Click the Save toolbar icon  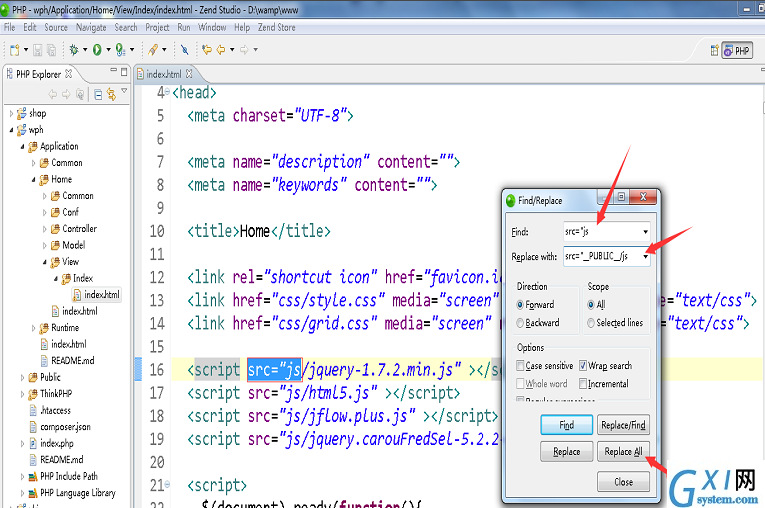click(x=38, y=50)
